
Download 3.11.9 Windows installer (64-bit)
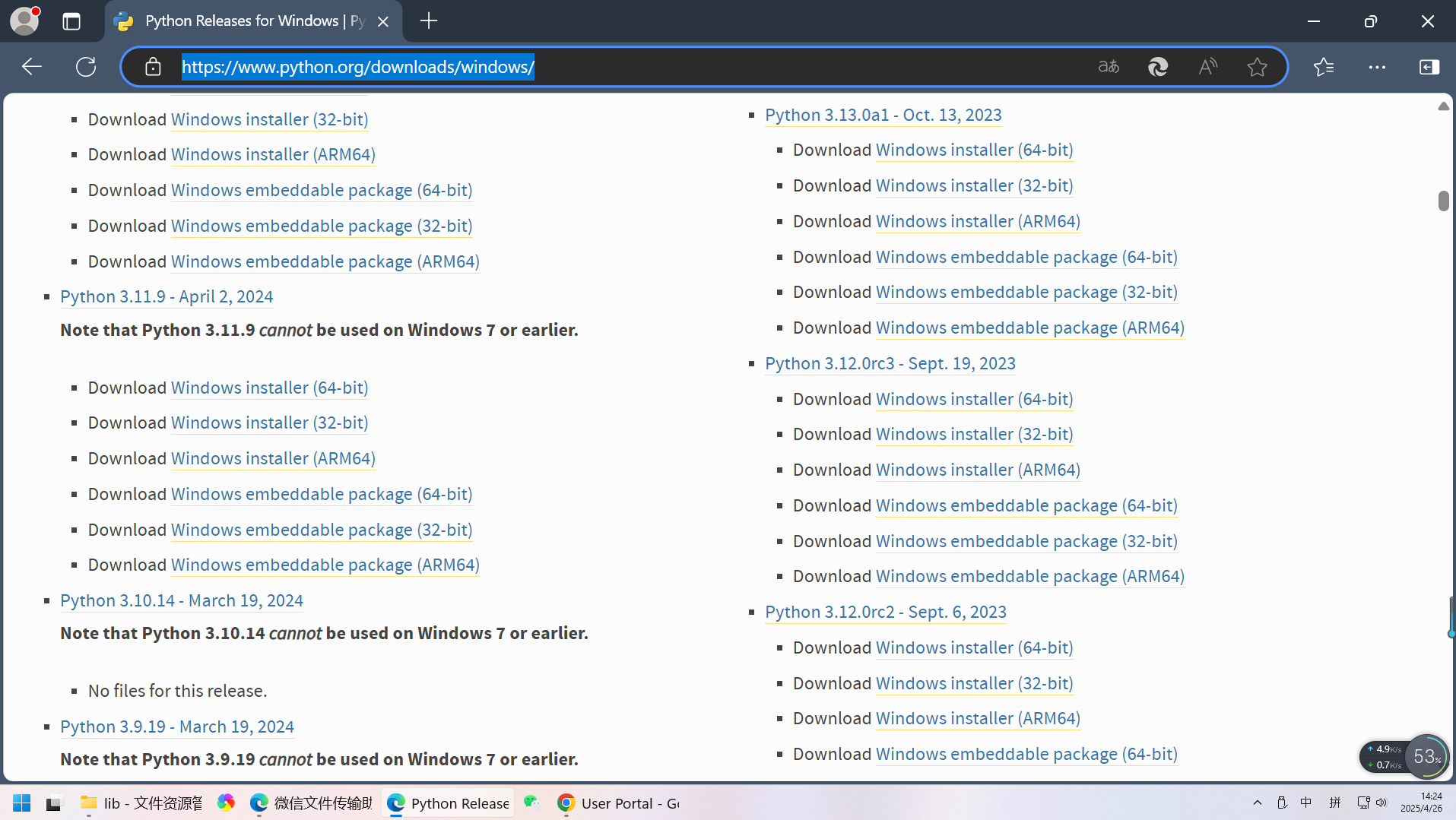coord(270,388)
